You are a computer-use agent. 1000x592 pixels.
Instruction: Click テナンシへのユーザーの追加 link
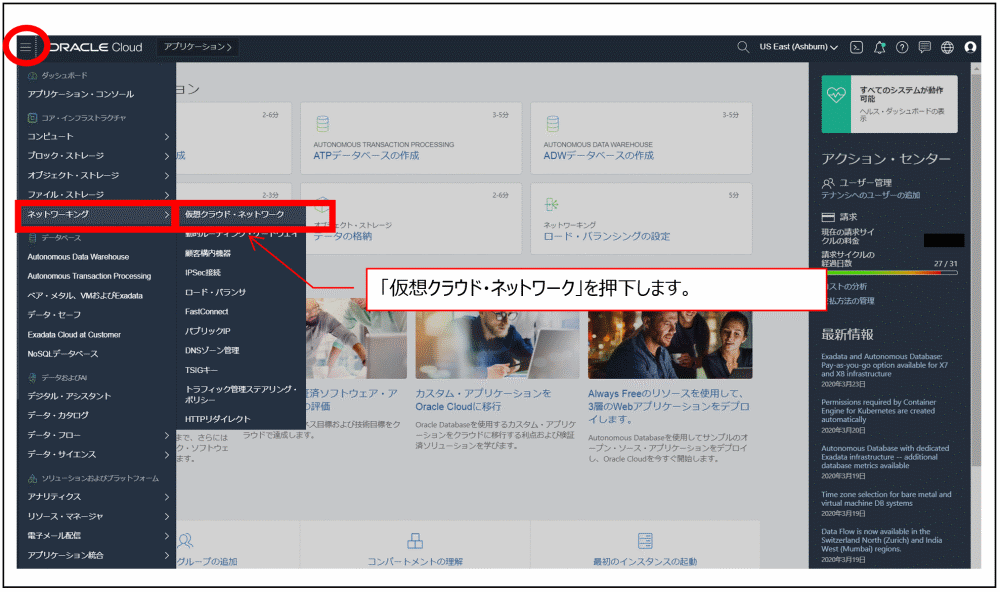871,195
